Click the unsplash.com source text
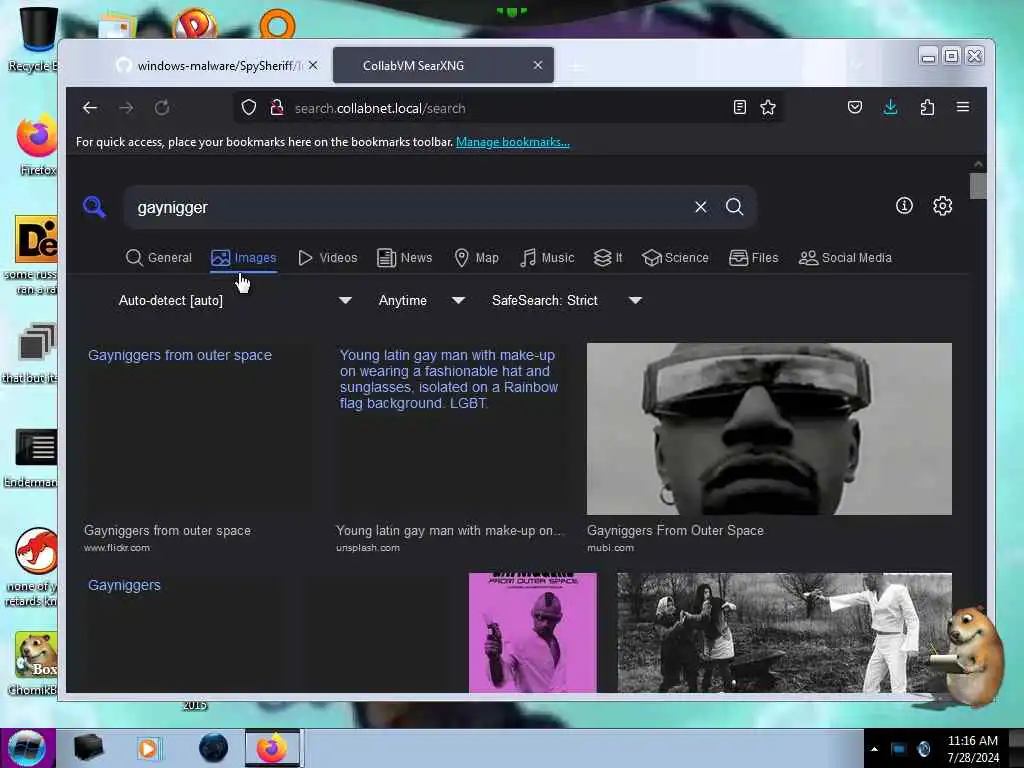This screenshot has width=1024, height=768. [x=368, y=548]
